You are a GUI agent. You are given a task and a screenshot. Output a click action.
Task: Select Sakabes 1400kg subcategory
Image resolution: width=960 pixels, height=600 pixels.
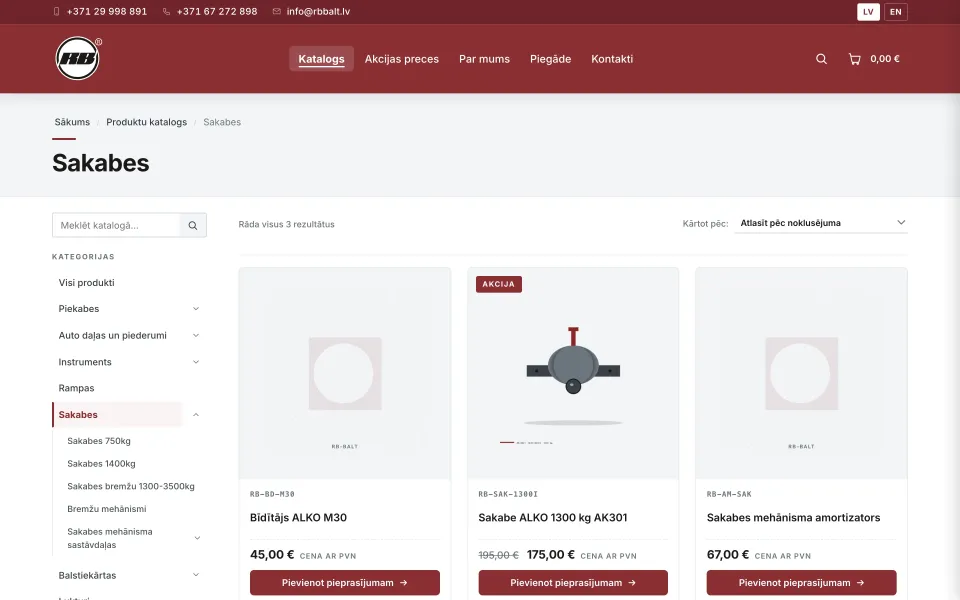(x=101, y=463)
